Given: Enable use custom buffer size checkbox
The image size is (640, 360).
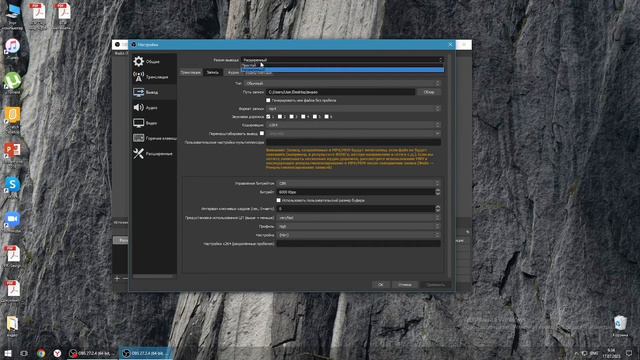Looking at the screenshot, I should tap(278, 200).
